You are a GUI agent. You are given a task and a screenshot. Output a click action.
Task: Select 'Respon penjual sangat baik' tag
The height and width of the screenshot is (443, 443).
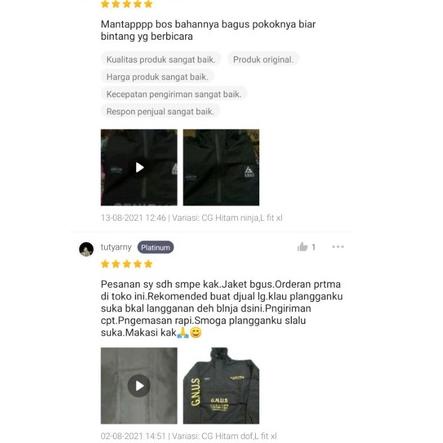tap(159, 112)
